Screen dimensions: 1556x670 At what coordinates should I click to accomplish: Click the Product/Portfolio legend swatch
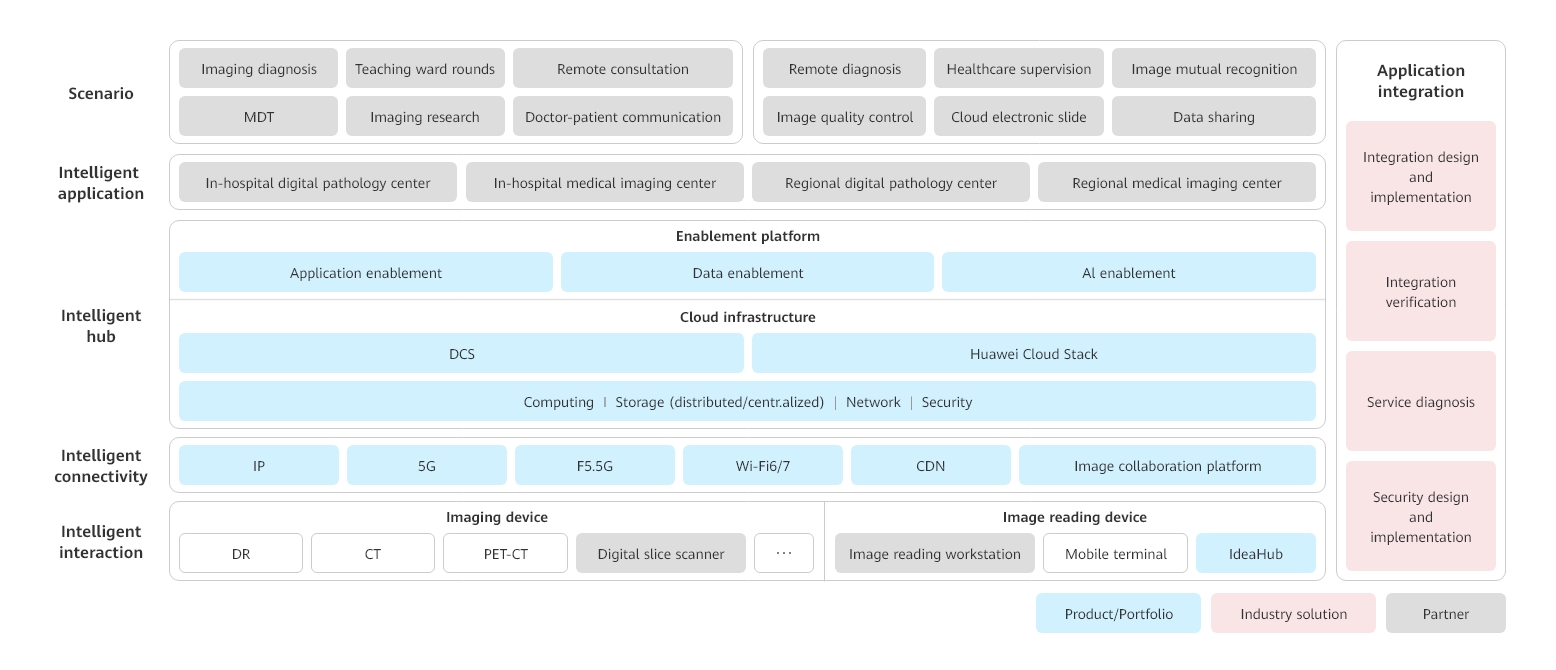tap(1118, 613)
